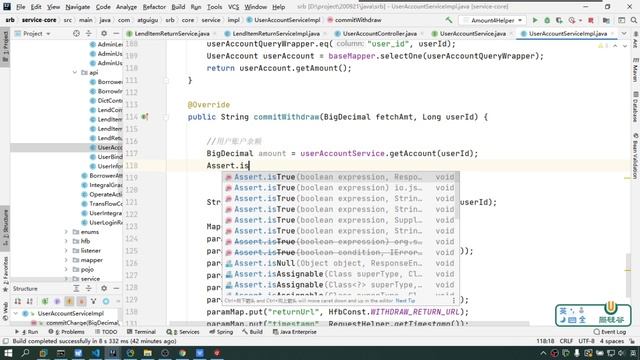Click the locate file target icon in the Project panel

(76, 33)
